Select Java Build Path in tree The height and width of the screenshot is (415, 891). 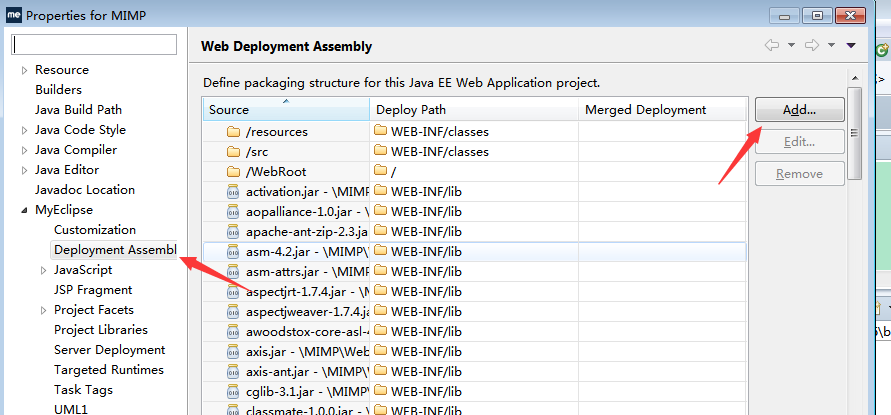pyautogui.click(x=78, y=110)
